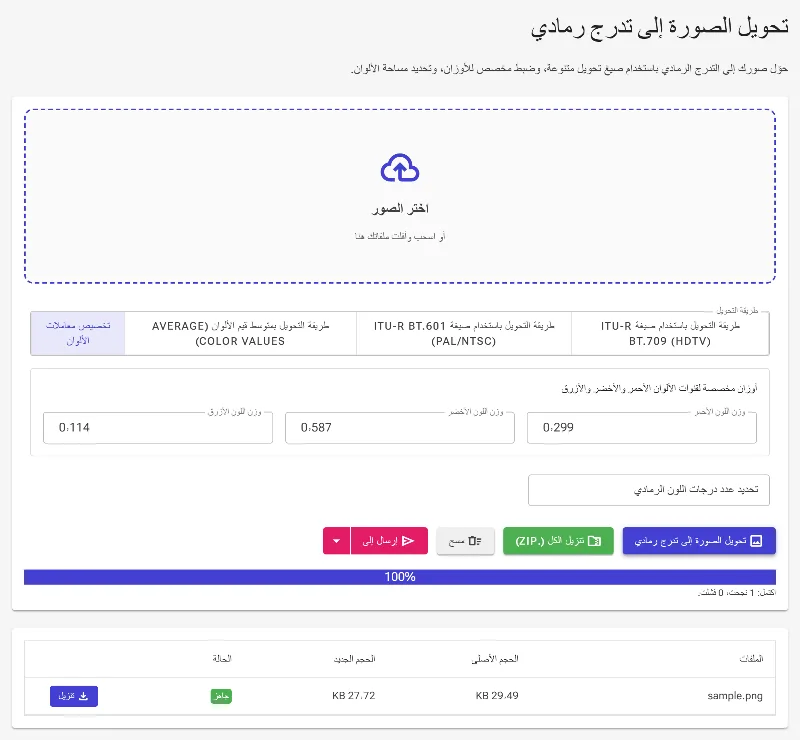800x740 pixels.
Task: Click the download icon in sample.png row
Action: (84, 696)
